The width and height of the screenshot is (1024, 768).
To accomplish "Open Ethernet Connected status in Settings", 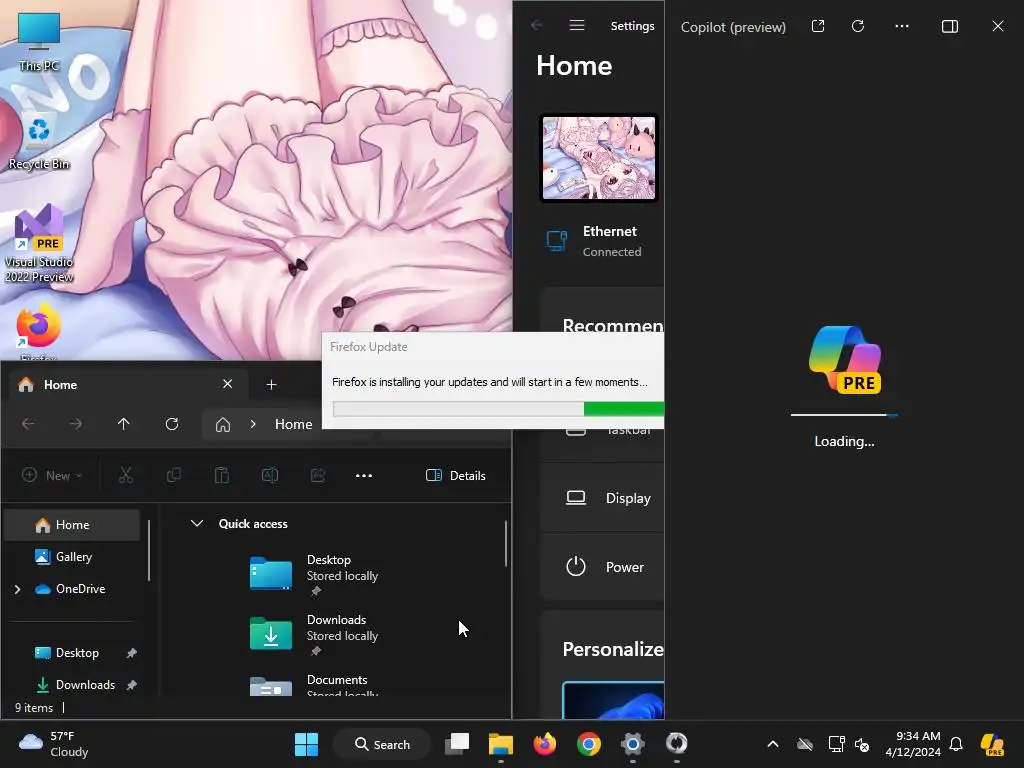I will tap(594, 241).
